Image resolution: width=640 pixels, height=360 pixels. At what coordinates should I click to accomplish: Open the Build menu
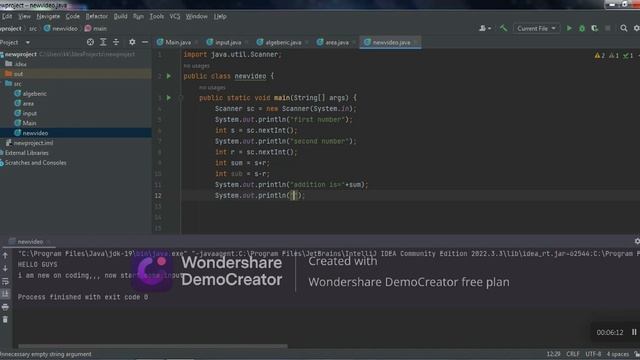(120, 16)
